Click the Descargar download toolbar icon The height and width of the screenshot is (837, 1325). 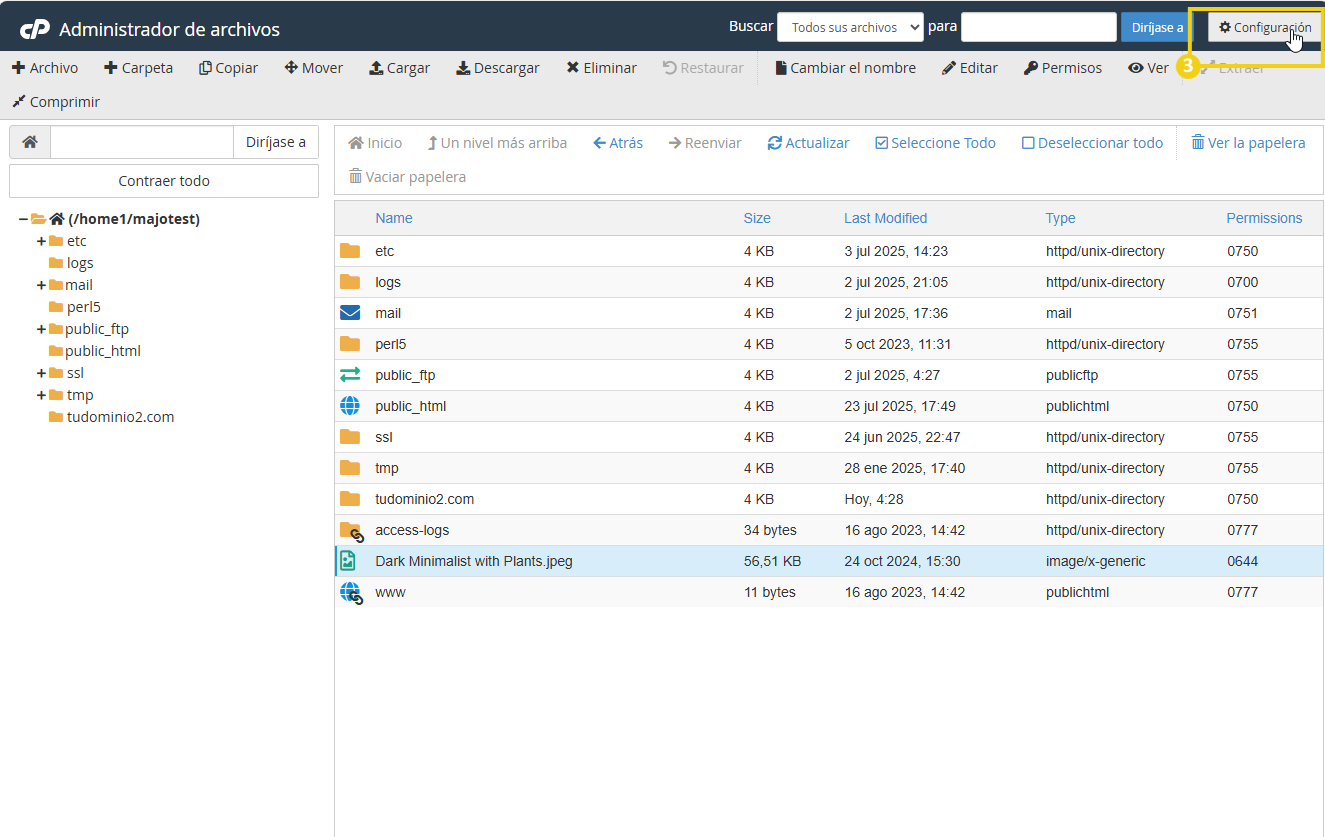[x=463, y=68]
